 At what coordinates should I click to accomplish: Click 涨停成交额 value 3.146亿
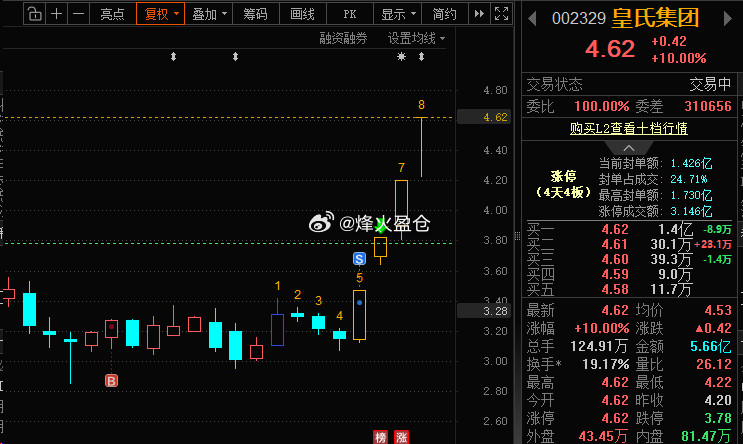(x=691, y=211)
